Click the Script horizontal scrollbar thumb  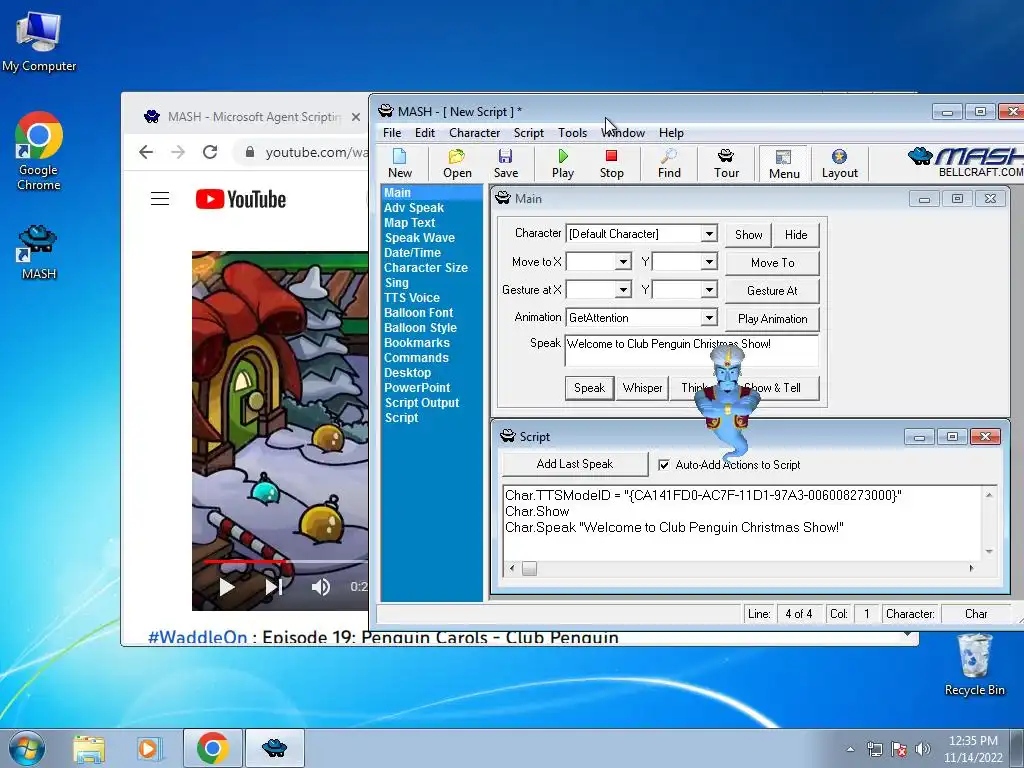pyautogui.click(x=530, y=568)
